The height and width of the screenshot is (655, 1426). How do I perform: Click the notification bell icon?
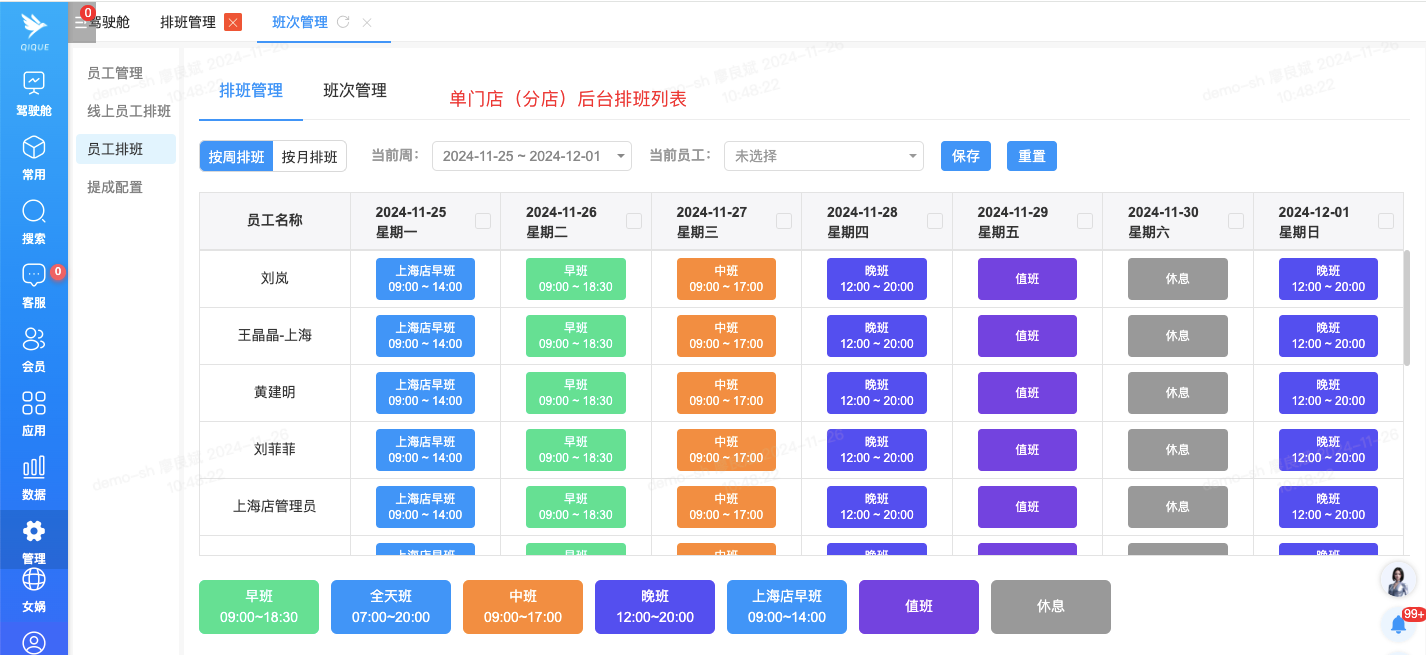[1399, 625]
